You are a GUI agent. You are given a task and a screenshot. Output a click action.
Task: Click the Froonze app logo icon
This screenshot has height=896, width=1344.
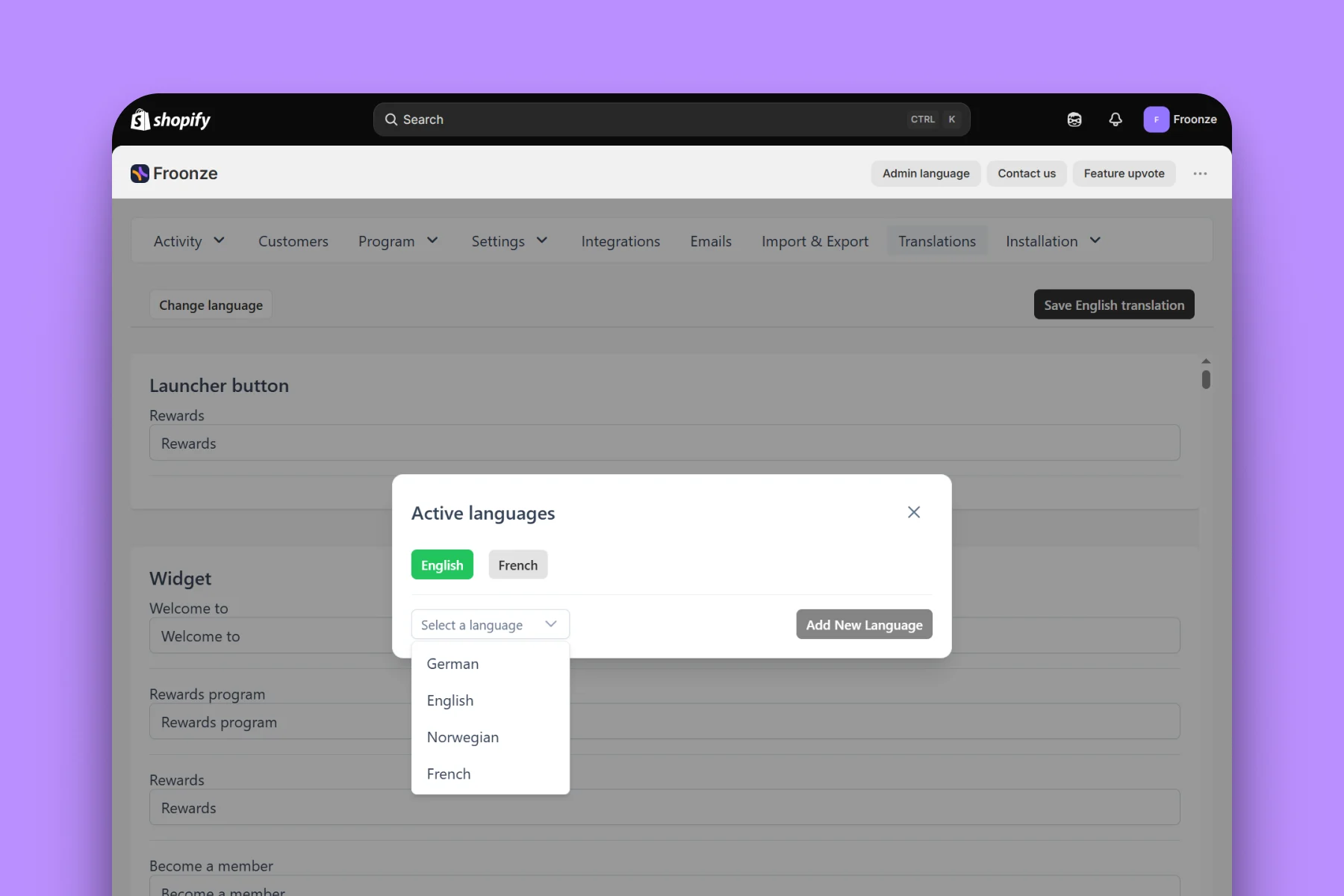140,173
